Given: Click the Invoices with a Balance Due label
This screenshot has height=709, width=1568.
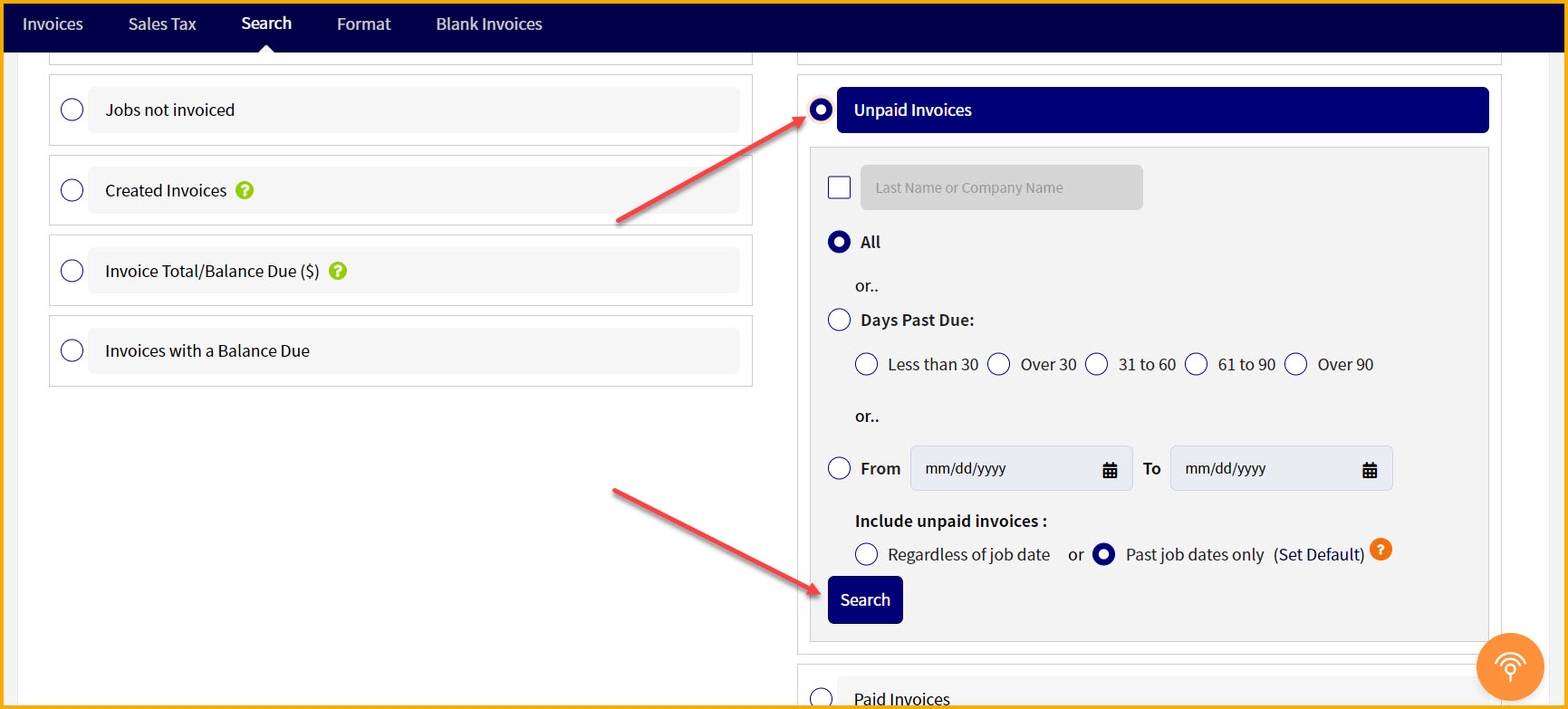Looking at the screenshot, I should [x=207, y=350].
